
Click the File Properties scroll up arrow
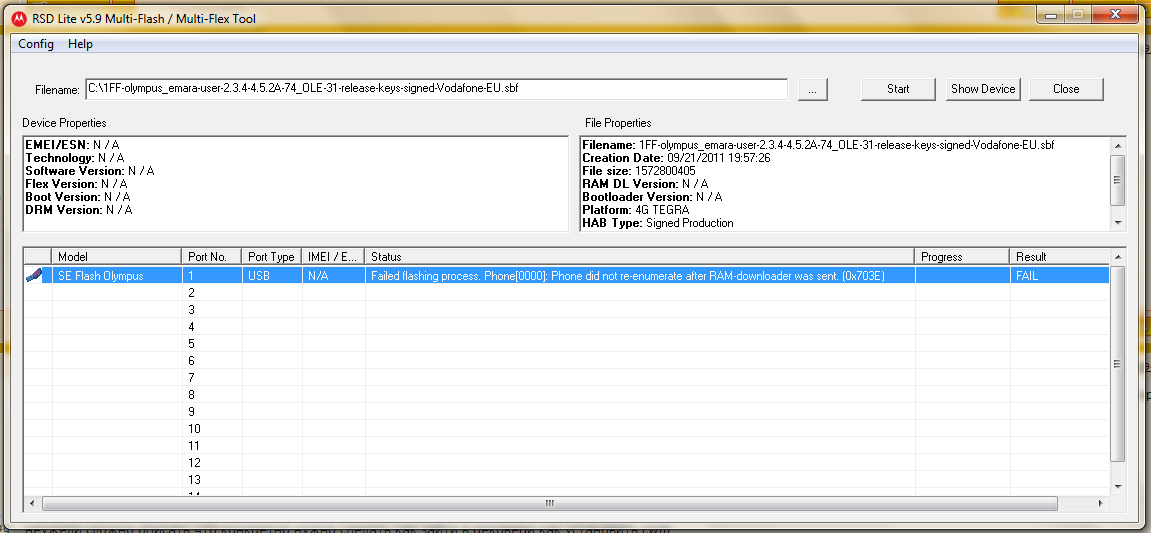click(x=1117, y=145)
